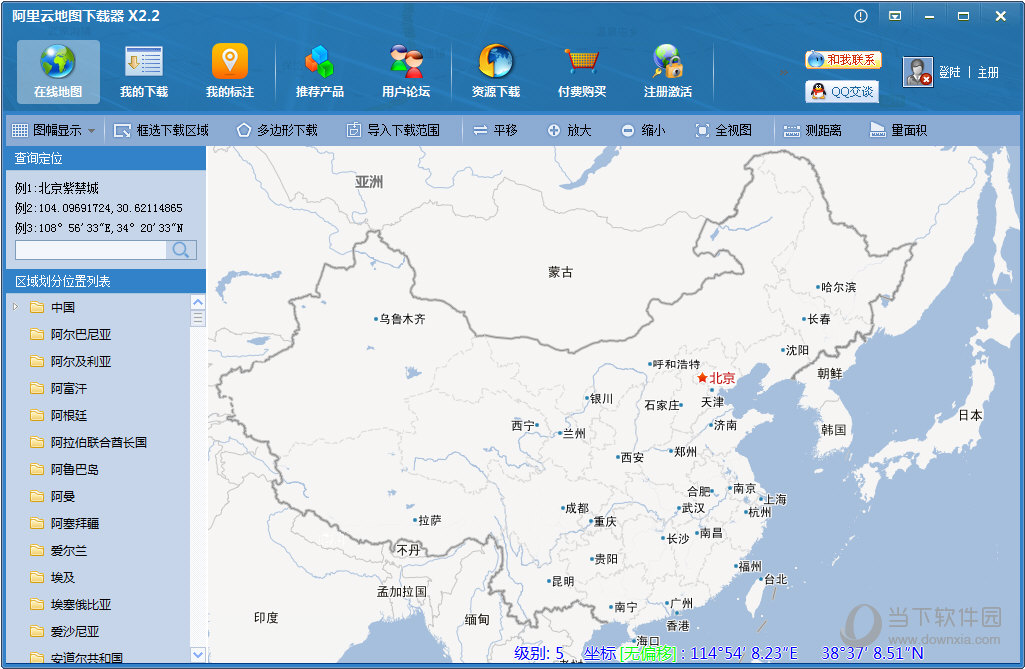Select the 量面积 measure area tool

pyautogui.click(x=898, y=131)
